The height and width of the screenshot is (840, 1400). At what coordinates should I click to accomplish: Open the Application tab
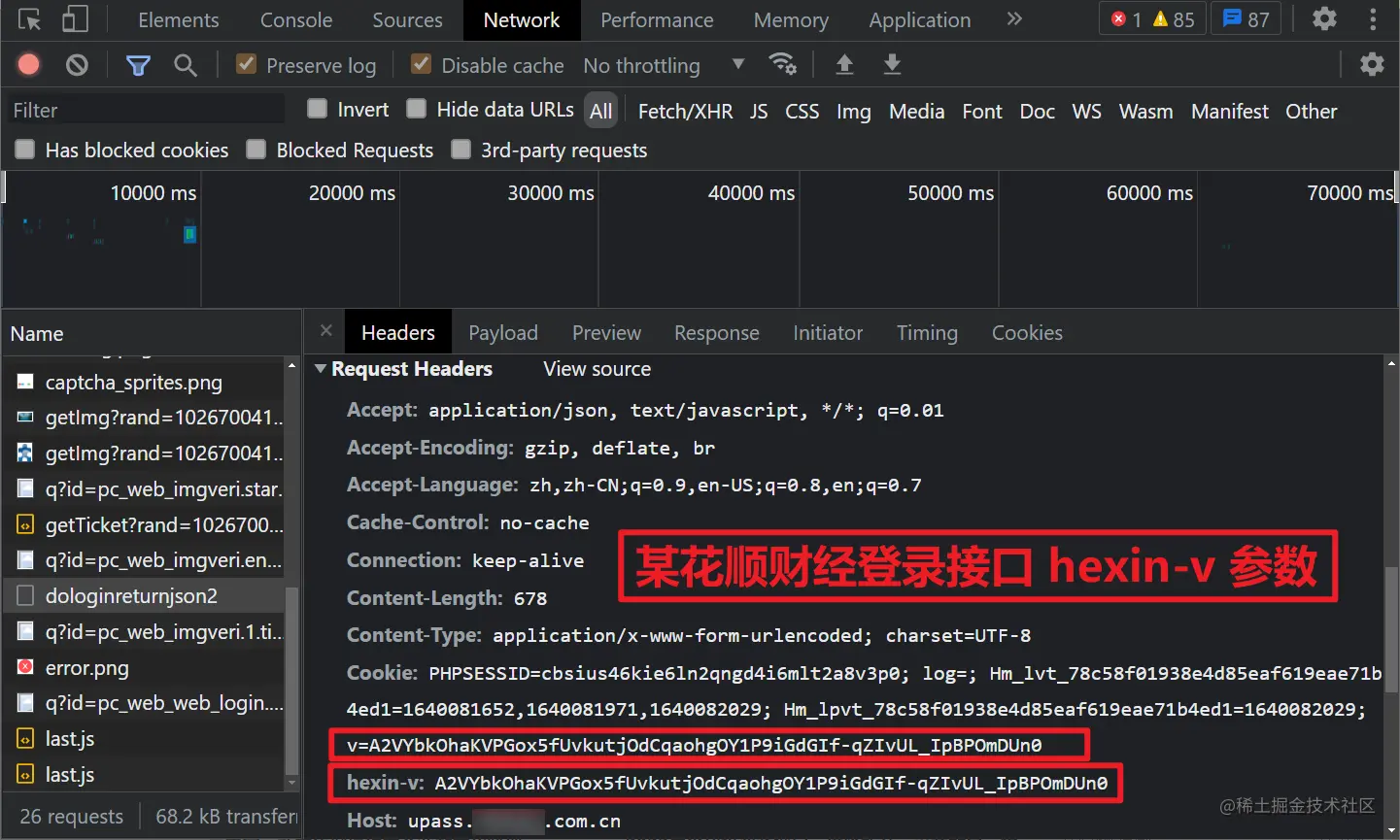920,19
